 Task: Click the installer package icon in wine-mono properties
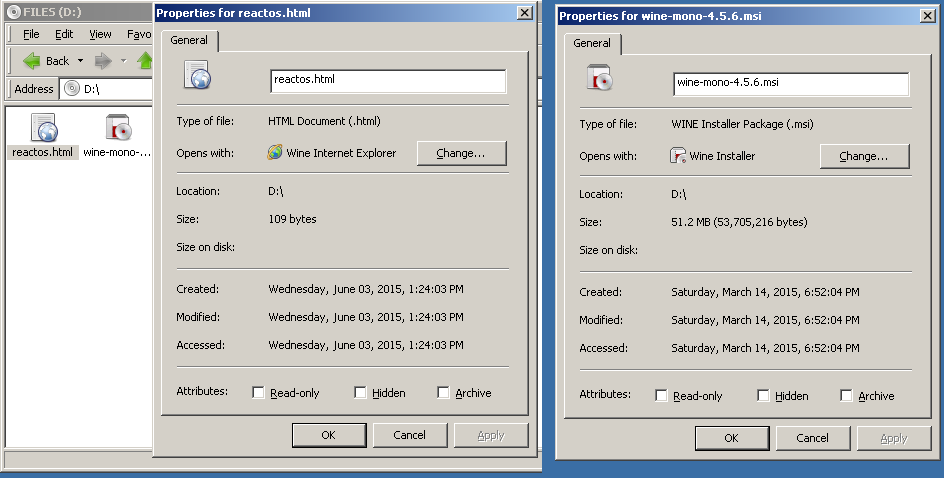click(x=600, y=78)
